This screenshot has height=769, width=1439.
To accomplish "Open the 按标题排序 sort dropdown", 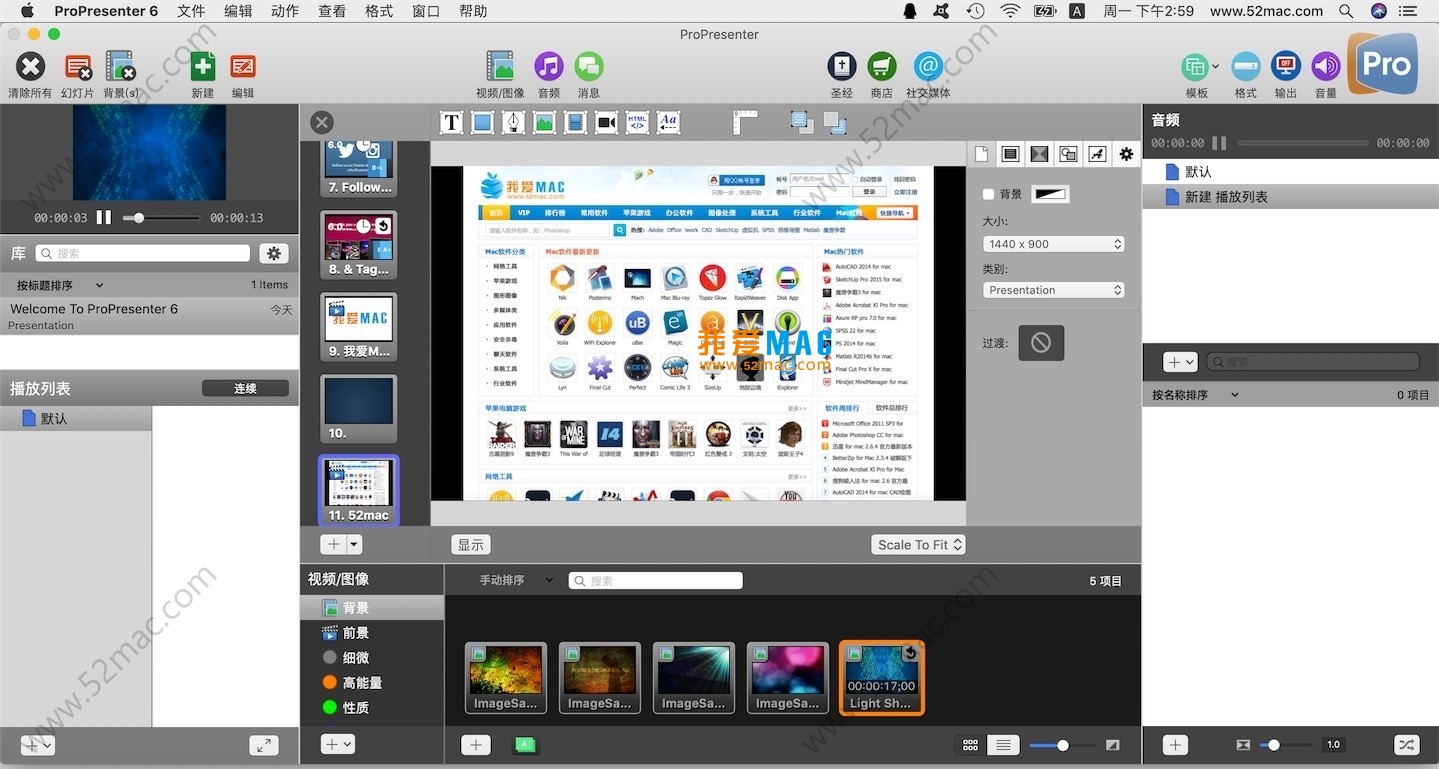I will (59, 285).
